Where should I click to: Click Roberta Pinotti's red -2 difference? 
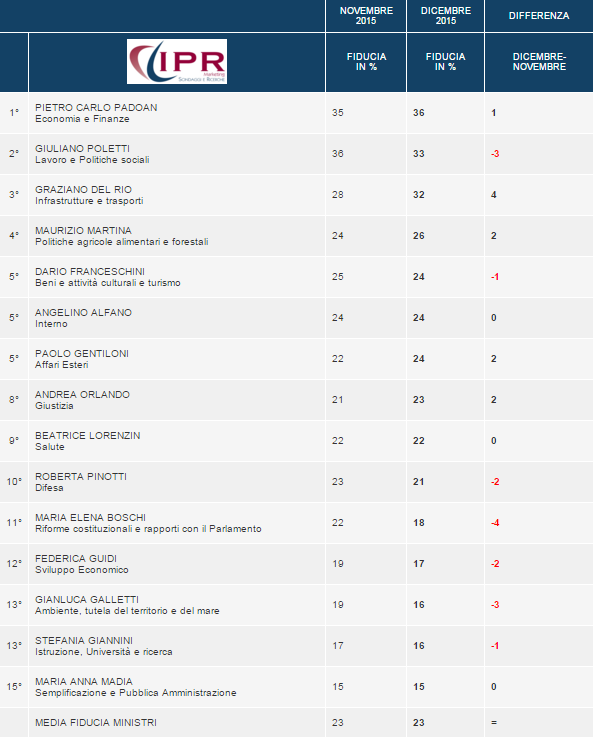coord(495,482)
